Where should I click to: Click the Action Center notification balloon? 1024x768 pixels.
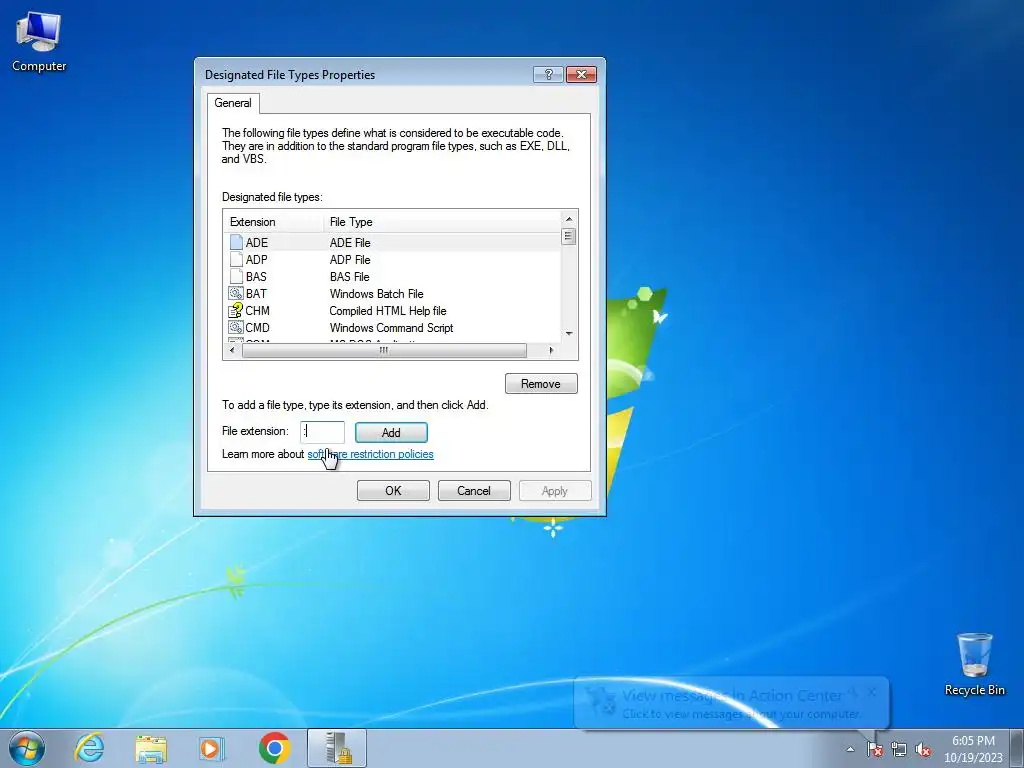731,703
